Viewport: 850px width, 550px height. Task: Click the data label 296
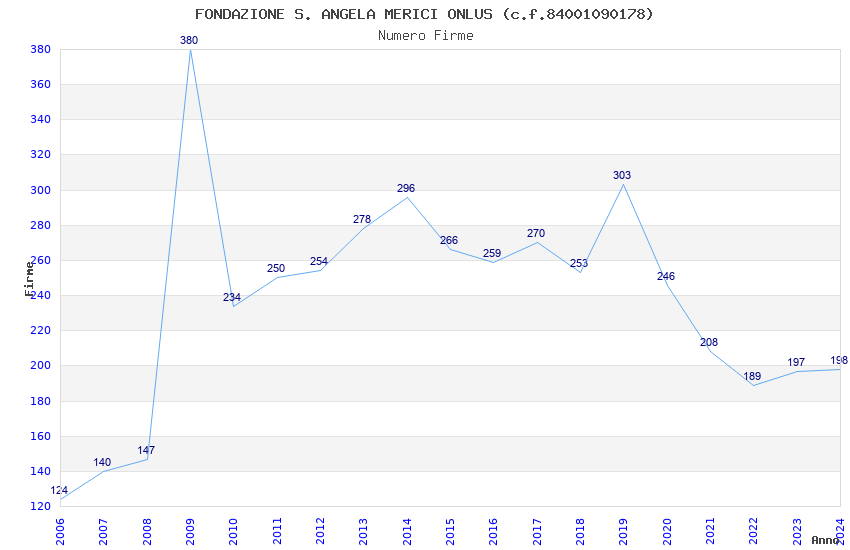tap(406, 188)
